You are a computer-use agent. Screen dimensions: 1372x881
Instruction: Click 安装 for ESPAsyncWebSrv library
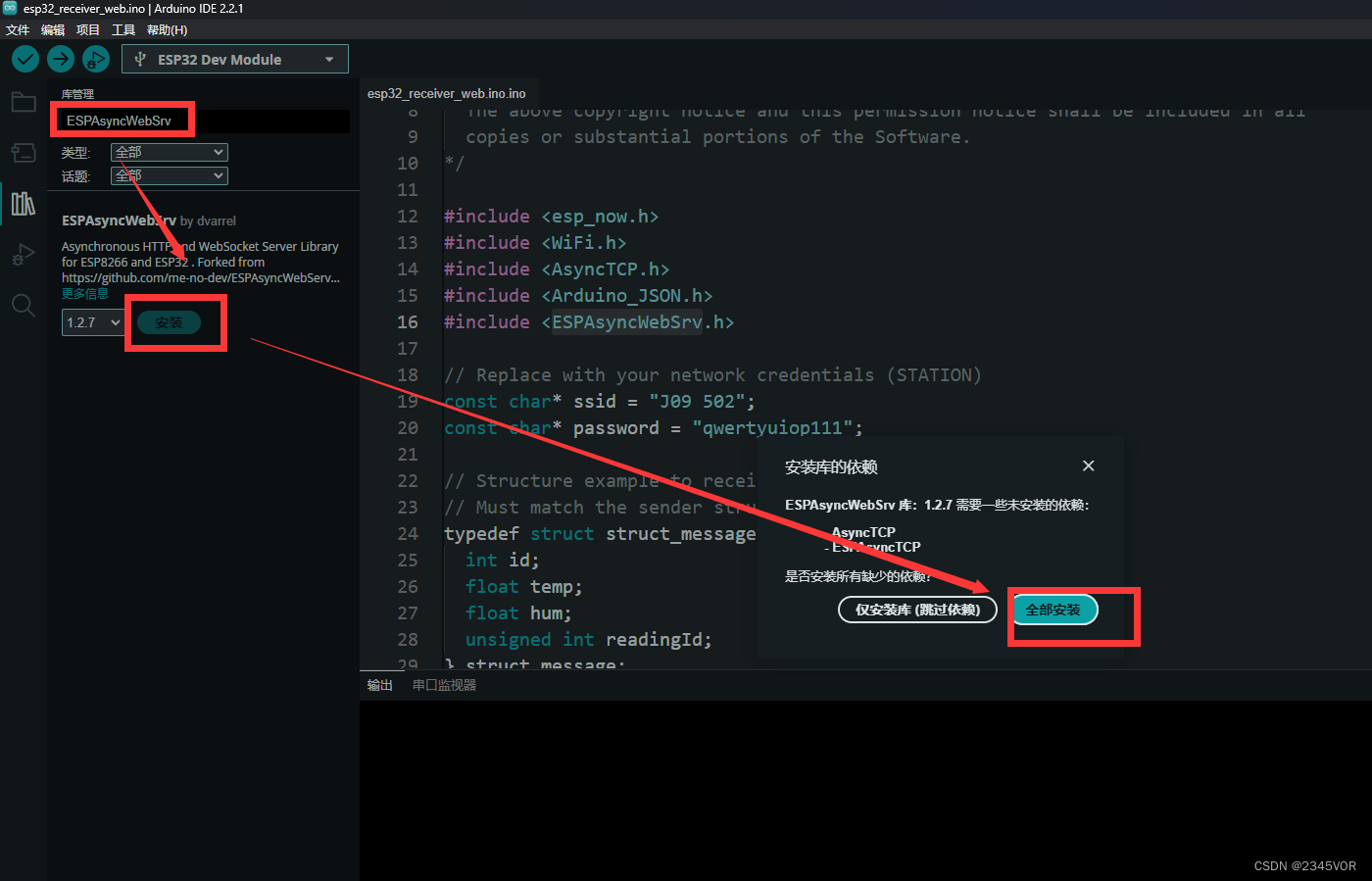(x=169, y=322)
